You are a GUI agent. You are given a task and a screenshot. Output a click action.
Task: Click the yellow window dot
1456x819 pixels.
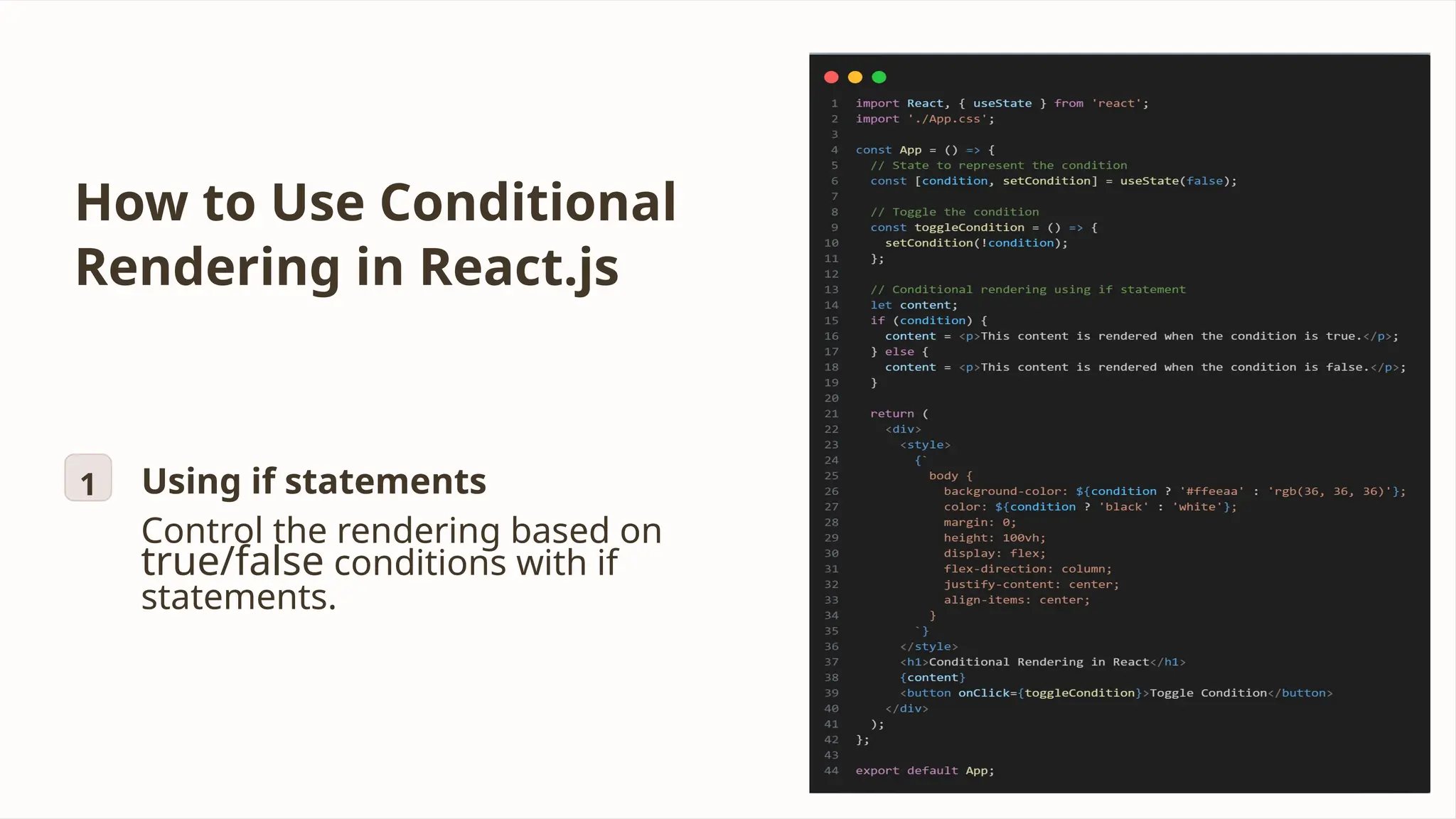pos(855,77)
